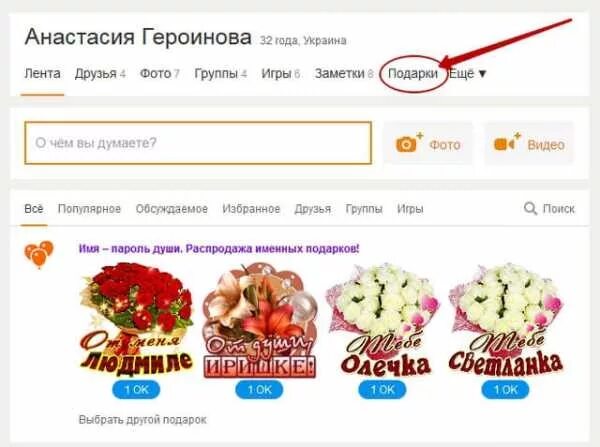Click 1 OK button under Людмиле gift
The height and width of the screenshot is (447, 600).
click(x=136, y=390)
